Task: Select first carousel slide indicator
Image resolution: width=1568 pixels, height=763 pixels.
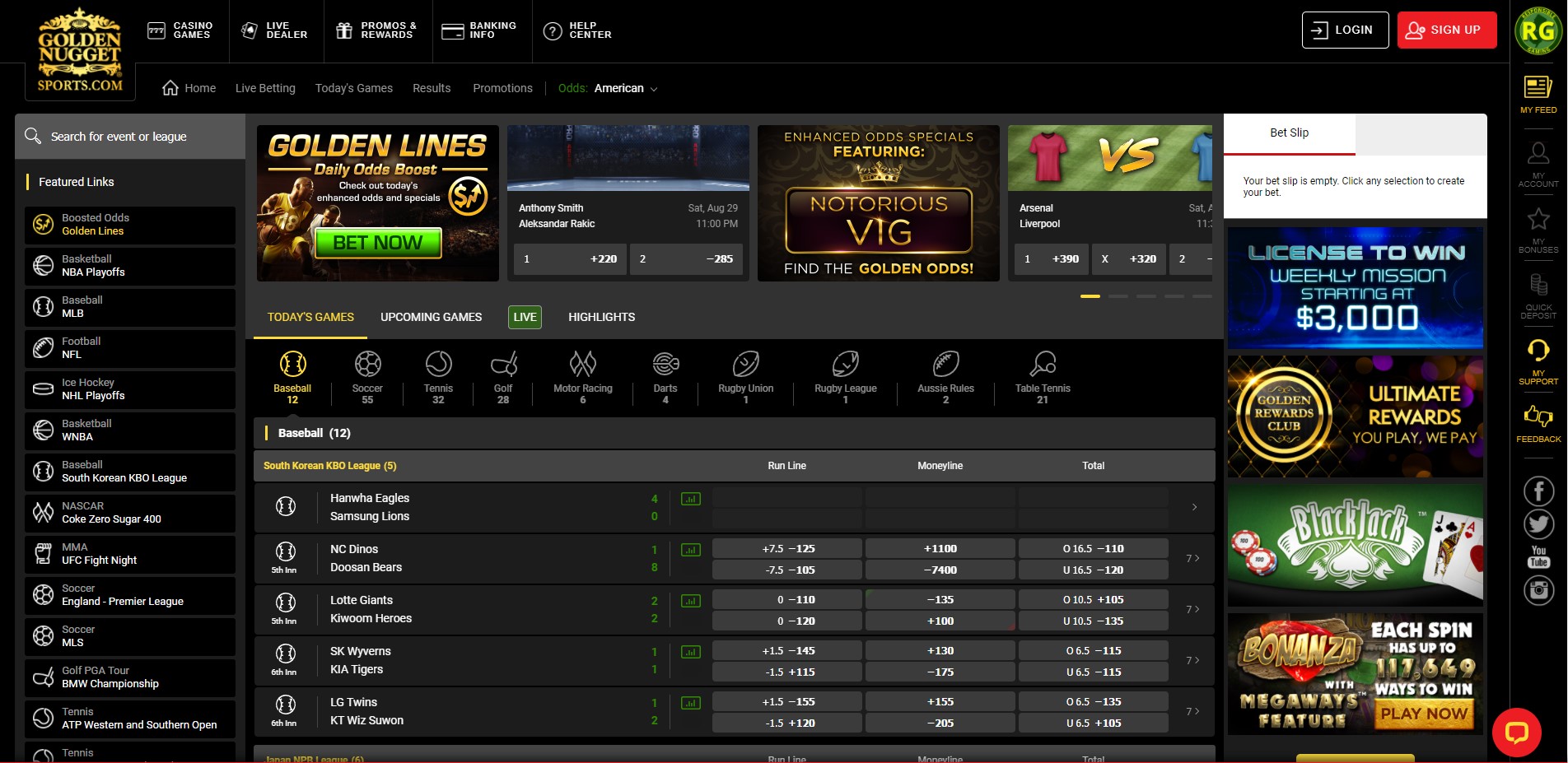Action: (1090, 296)
